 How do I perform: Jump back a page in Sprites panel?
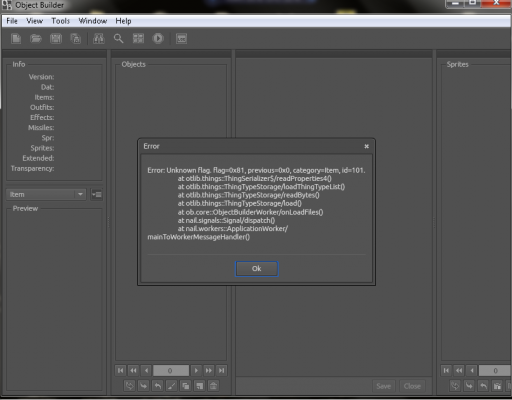459,370
